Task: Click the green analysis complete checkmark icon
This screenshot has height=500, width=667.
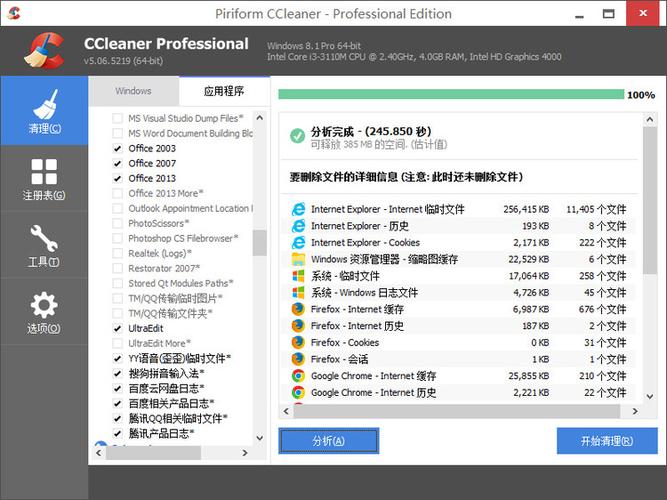Action: coord(297,136)
